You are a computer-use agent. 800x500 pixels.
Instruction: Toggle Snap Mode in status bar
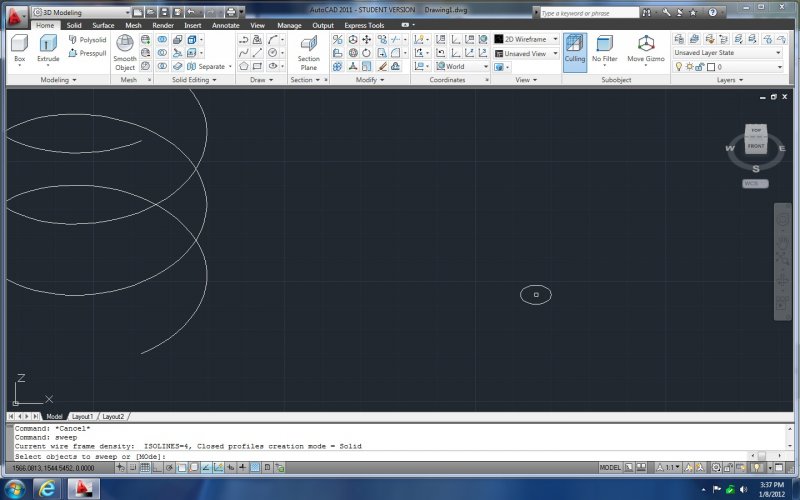click(x=133, y=467)
